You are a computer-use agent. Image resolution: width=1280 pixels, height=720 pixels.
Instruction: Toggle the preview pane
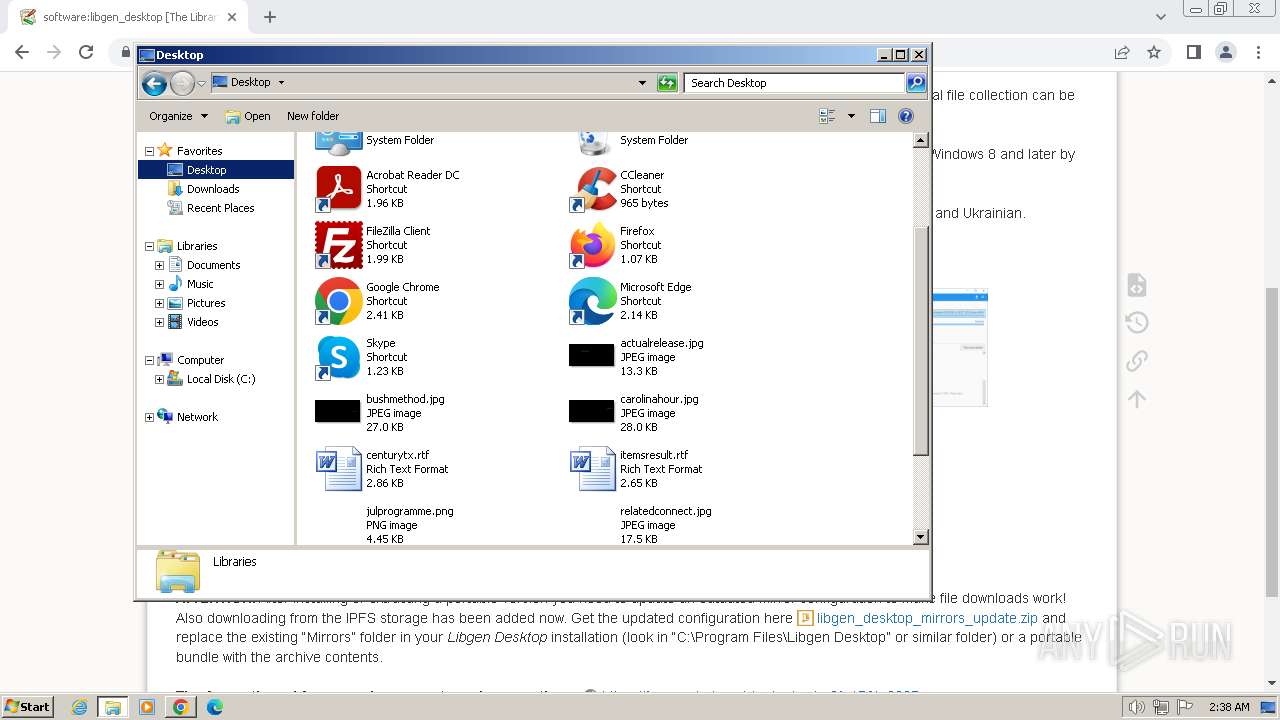(x=878, y=116)
